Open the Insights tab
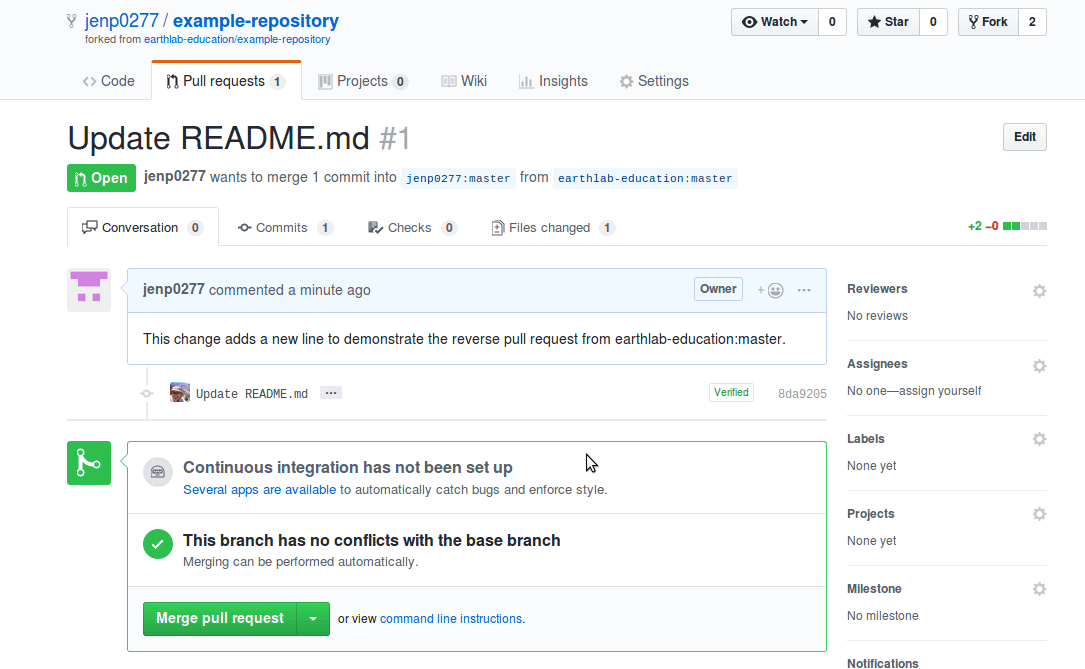 coord(554,81)
